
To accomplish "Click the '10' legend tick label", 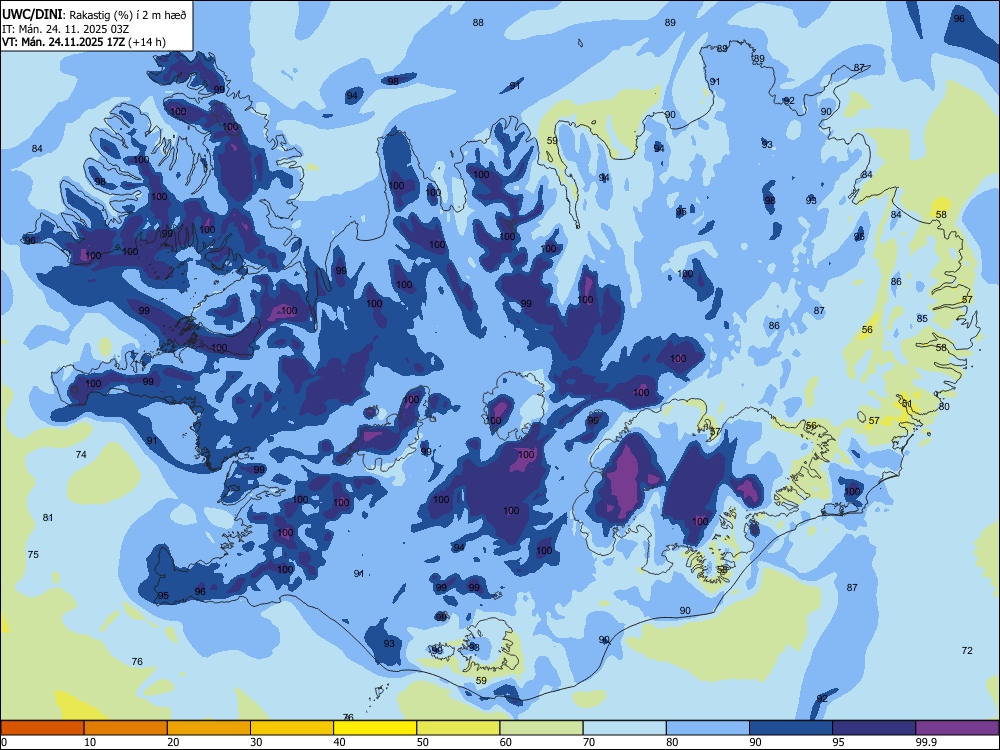I will tap(90, 742).
